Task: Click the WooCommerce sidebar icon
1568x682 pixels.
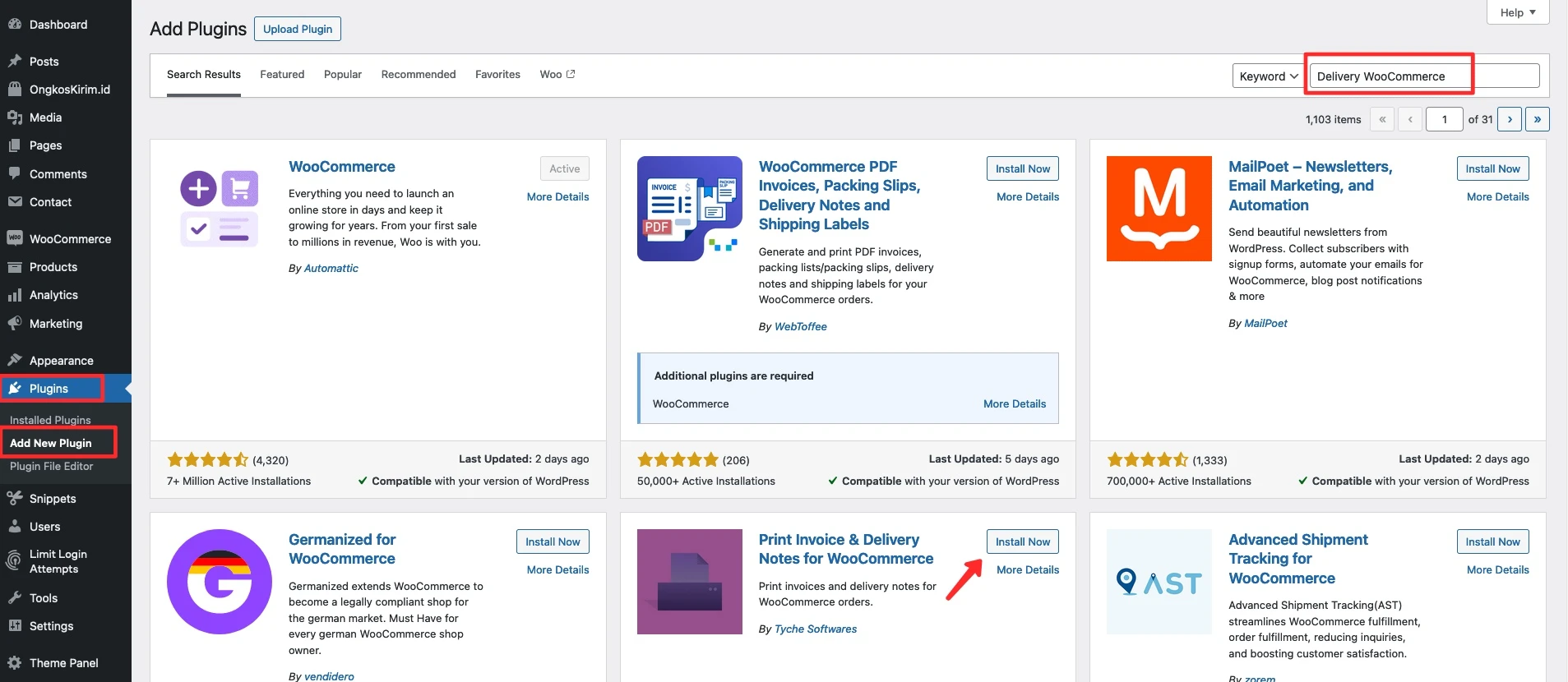Action: [15, 238]
